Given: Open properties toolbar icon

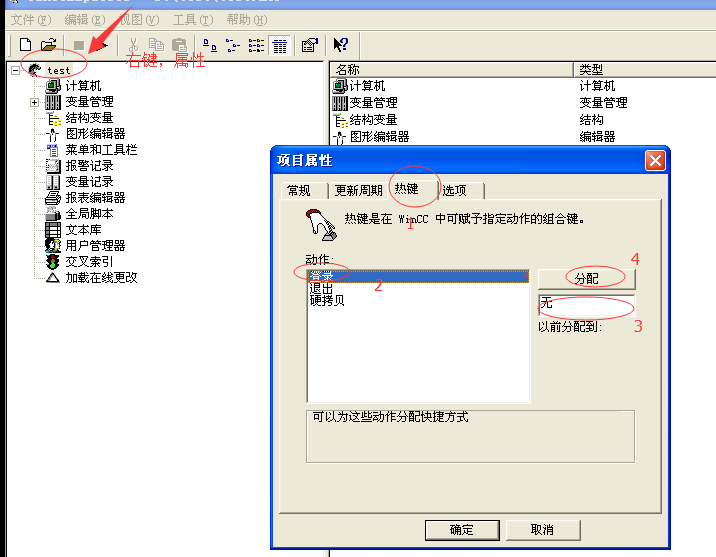Looking at the screenshot, I should (310, 45).
